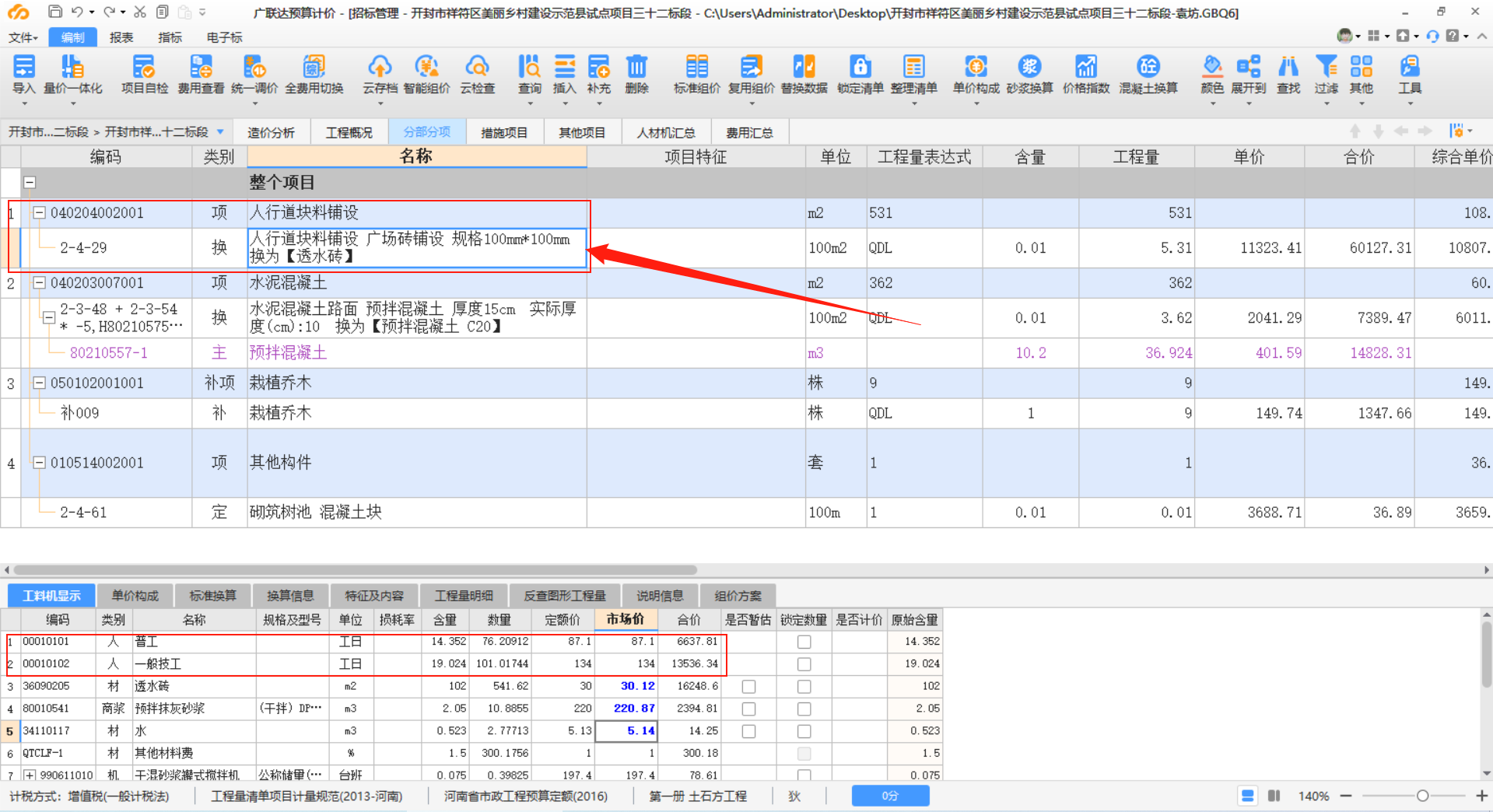The image size is (1493, 812).
Task: Switch to 单价构成 bottom tab
Action: pos(135,596)
